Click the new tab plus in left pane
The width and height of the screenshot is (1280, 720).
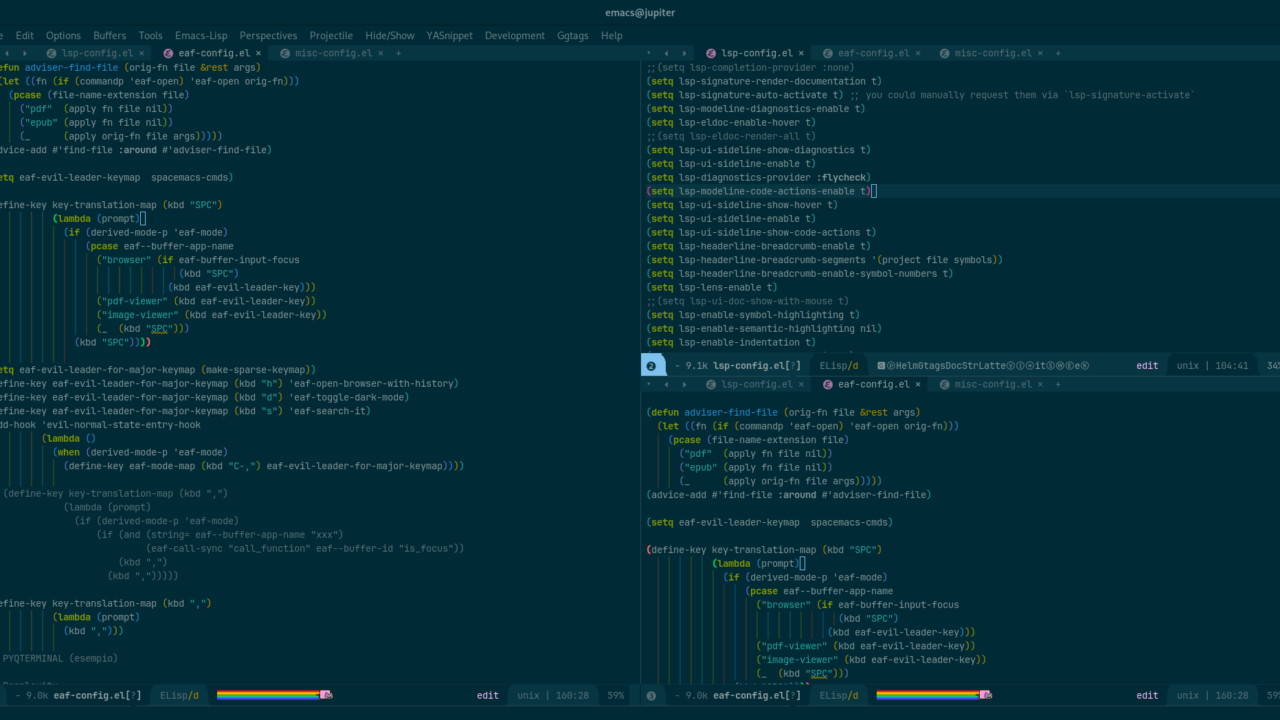[x=398, y=53]
